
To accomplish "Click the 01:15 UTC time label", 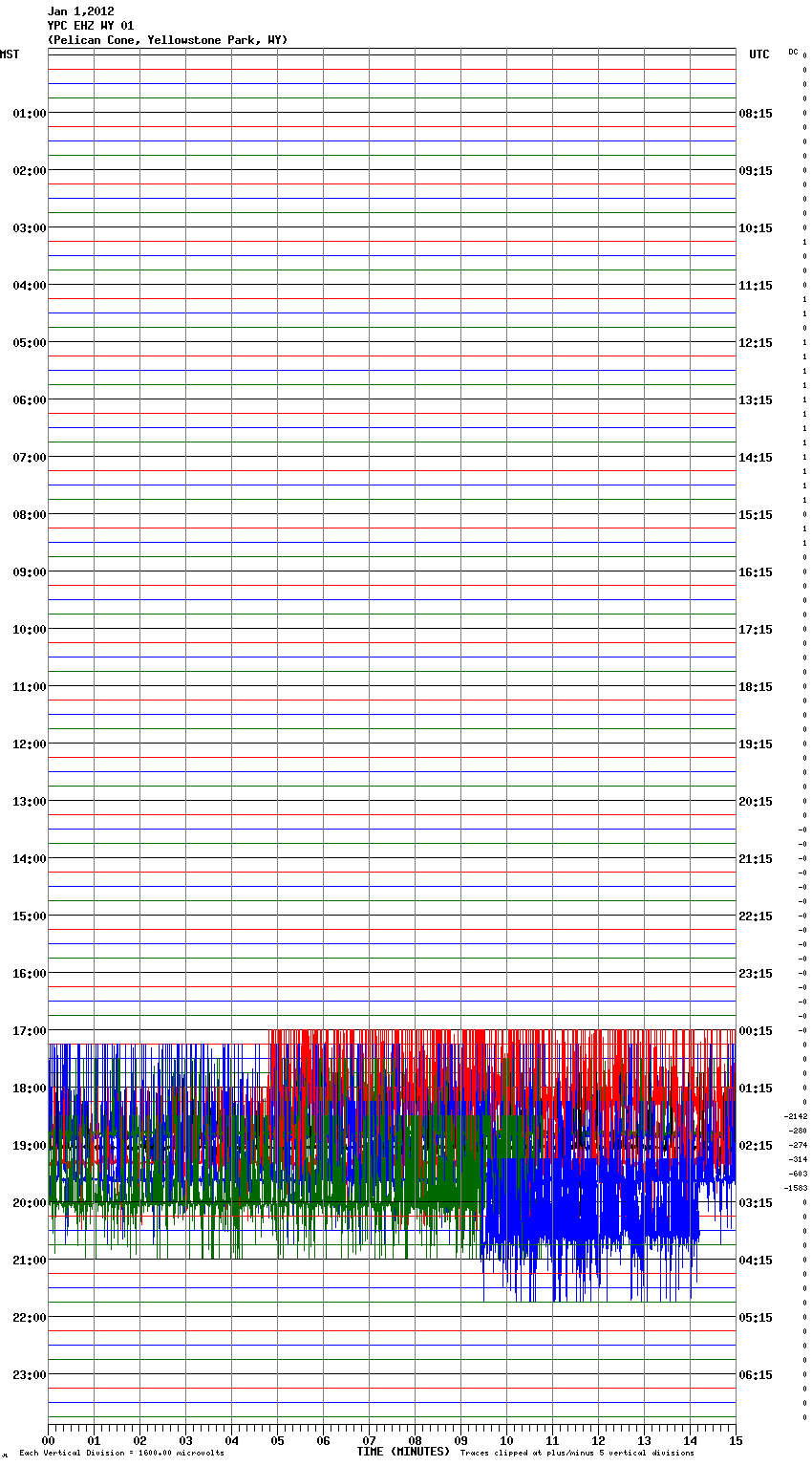I will click(x=756, y=1089).
